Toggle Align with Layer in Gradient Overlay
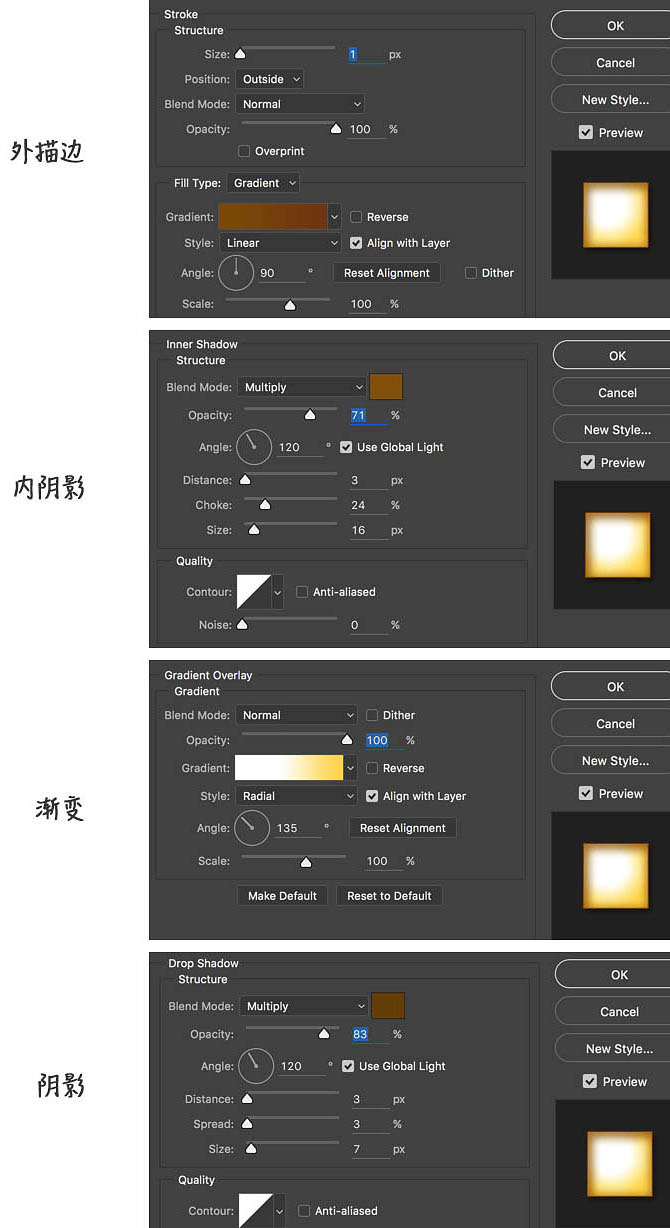 (x=372, y=796)
